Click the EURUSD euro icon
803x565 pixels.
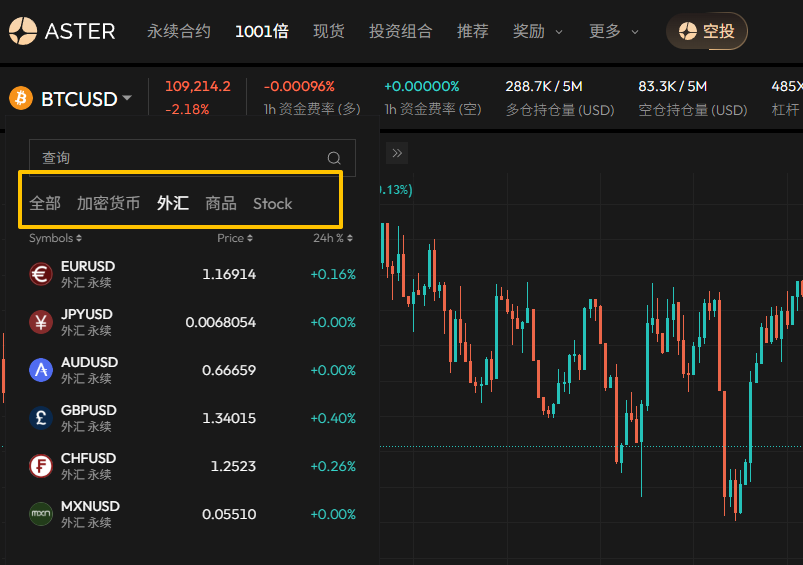click(41, 274)
